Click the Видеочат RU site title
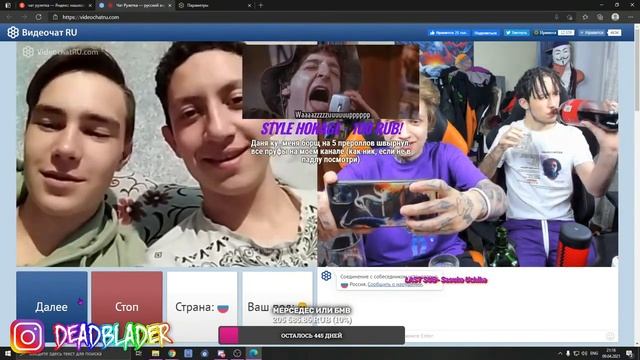Image resolution: width=640 pixels, height=360 pixels. click(49, 32)
